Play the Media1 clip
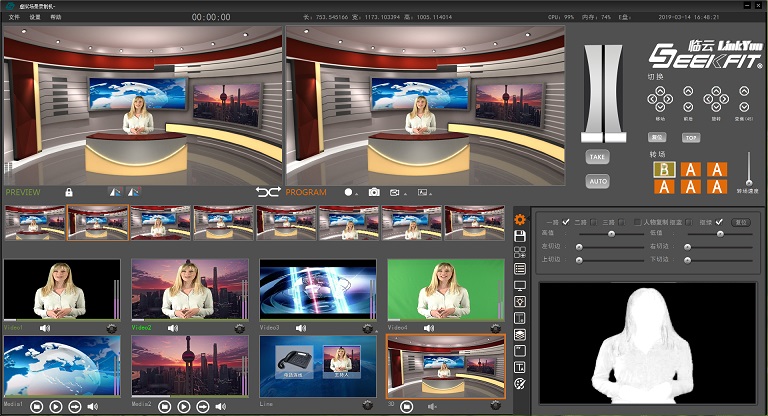Image resolution: width=768 pixels, height=416 pixels. pos(55,407)
